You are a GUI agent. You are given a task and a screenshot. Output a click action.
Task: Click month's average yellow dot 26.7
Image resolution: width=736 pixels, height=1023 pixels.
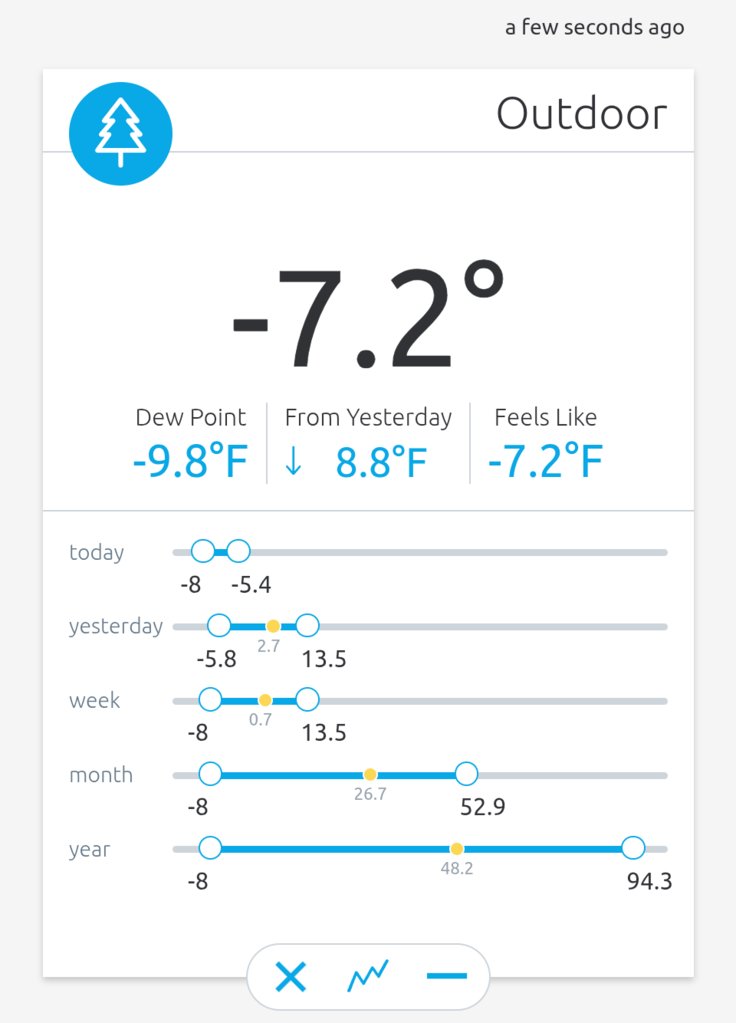pyautogui.click(x=370, y=774)
